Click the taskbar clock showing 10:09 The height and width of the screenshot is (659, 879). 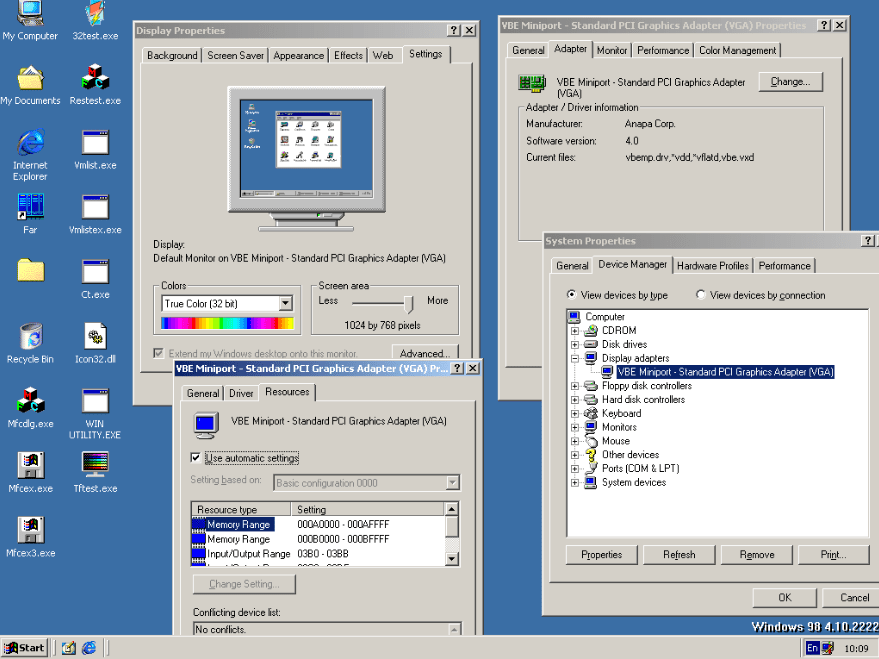tap(856, 649)
